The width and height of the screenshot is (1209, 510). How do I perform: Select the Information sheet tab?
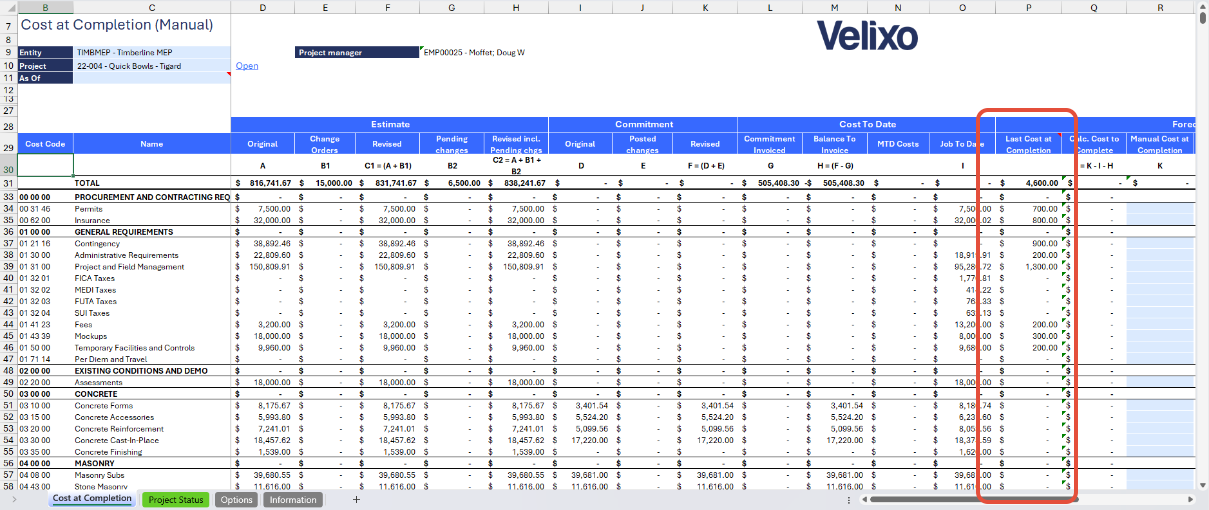293,499
